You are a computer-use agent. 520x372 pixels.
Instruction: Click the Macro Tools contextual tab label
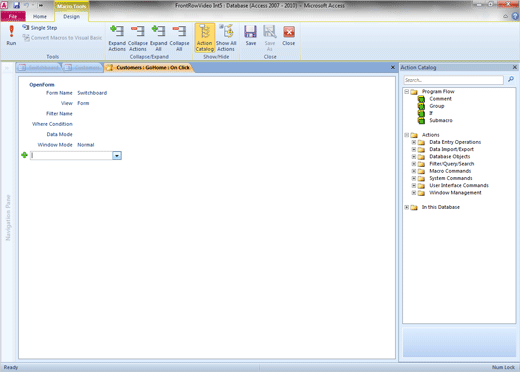point(71,6)
